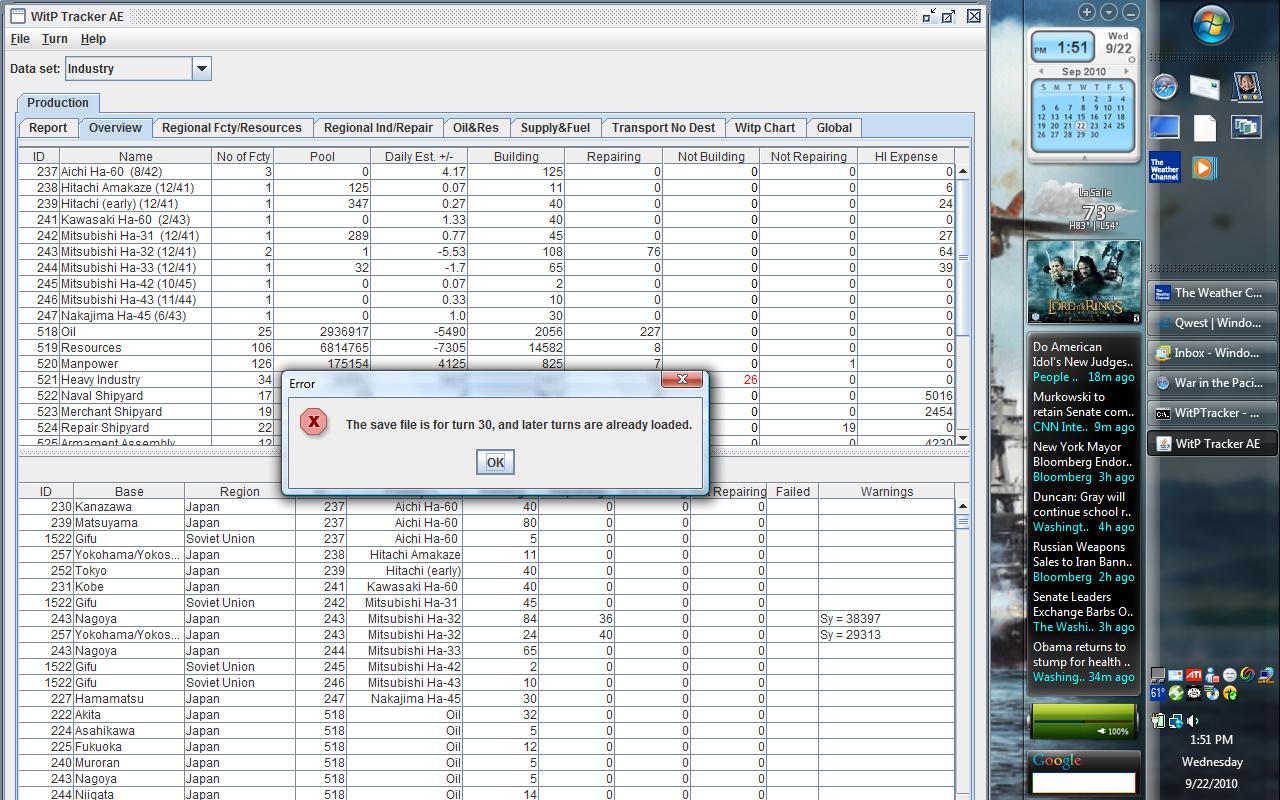Open the Help menu

point(93,39)
